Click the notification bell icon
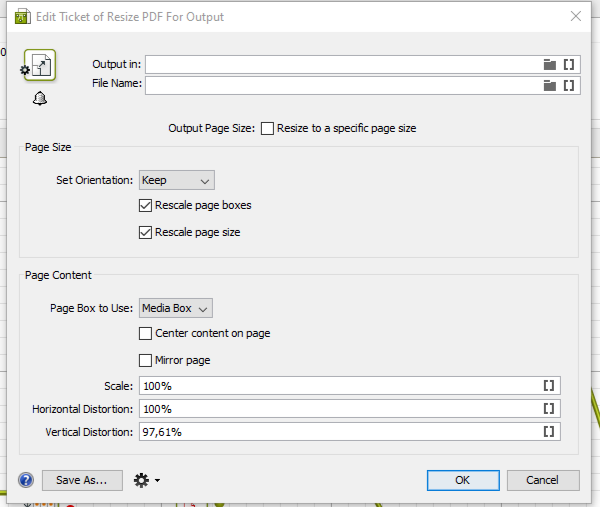Screen dimensions: 600x507 (x=40, y=98)
